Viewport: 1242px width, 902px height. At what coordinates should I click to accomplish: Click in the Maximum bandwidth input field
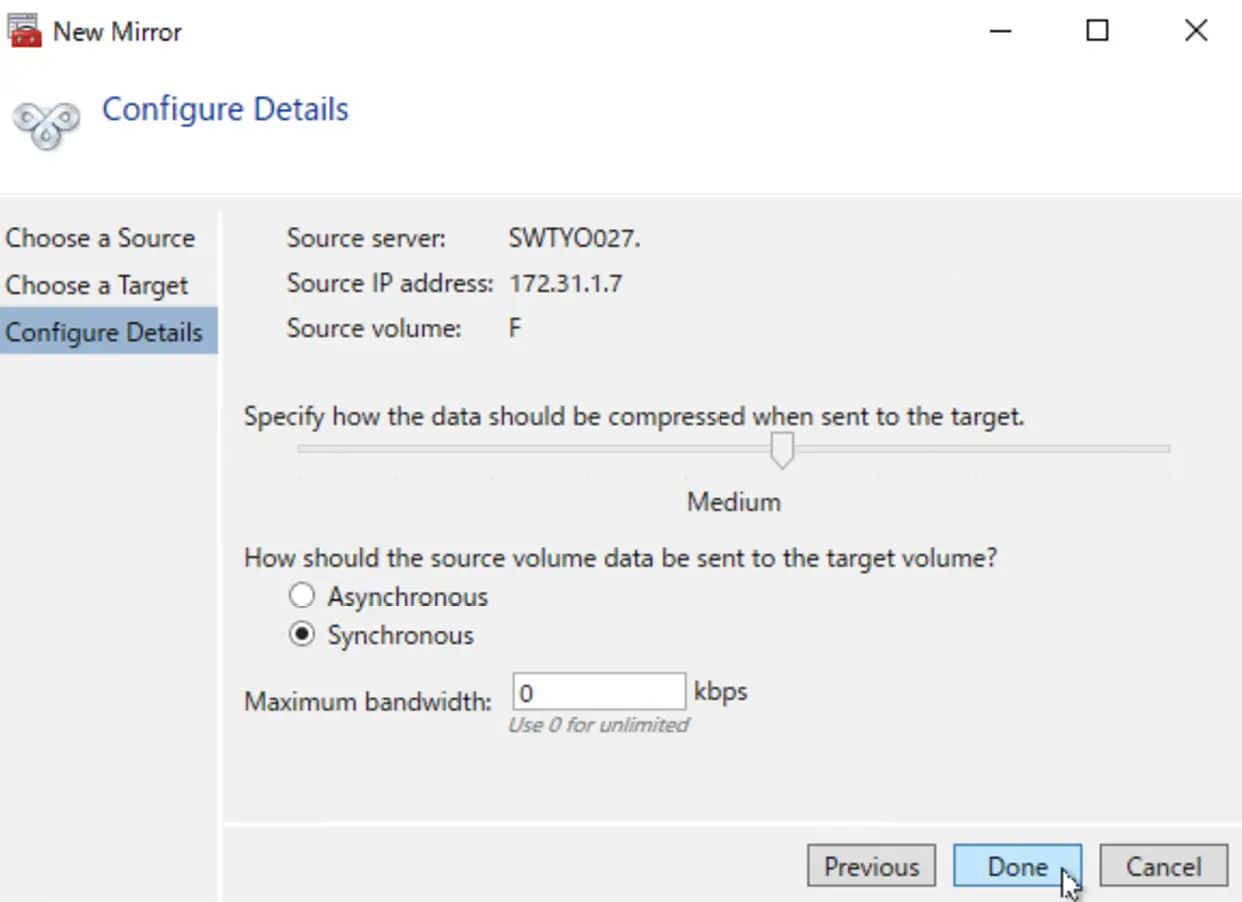point(599,692)
